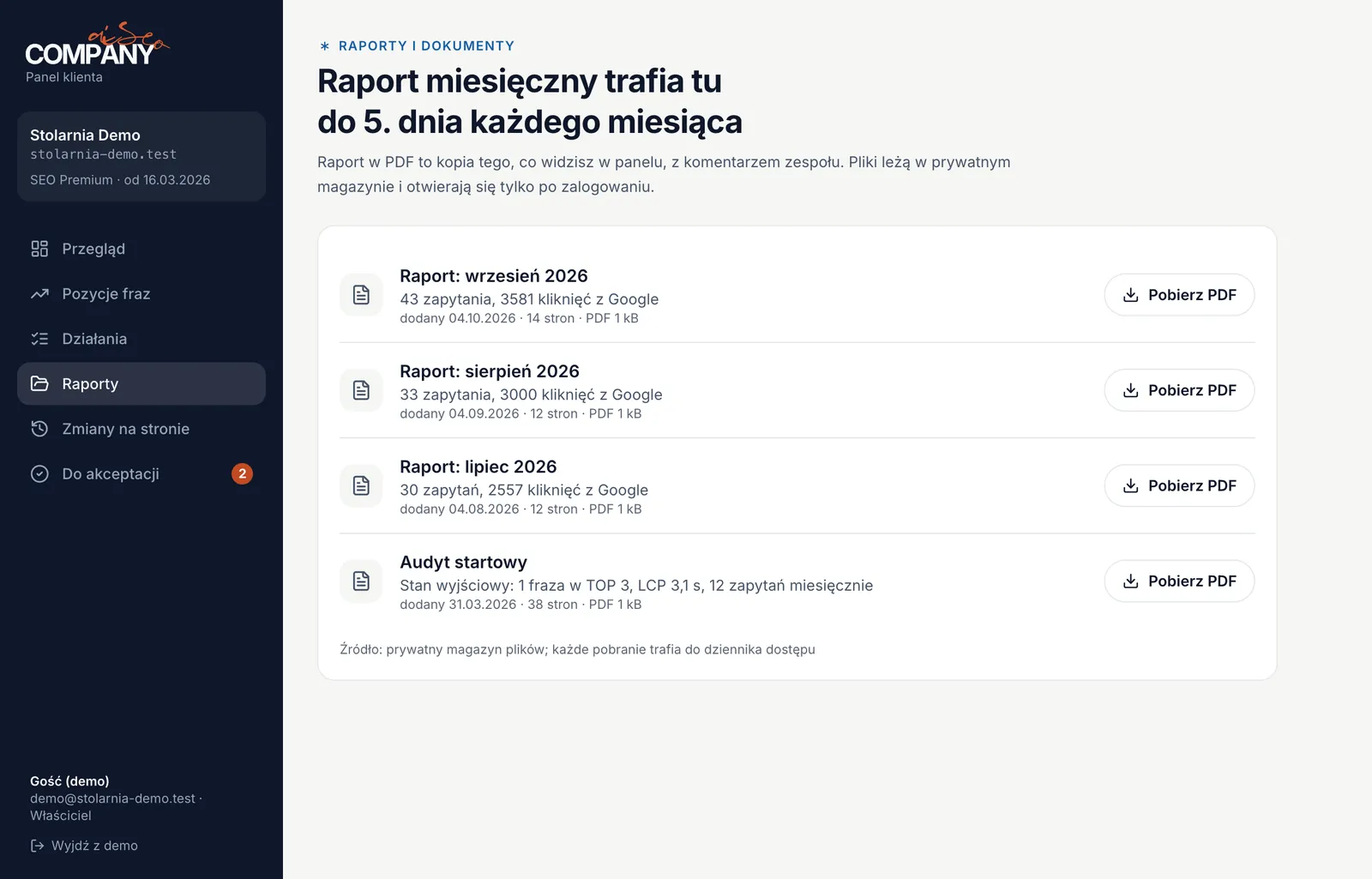1372x879 pixels.
Task: Click the folder icon beside Raporty
Action: pyautogui.click(x=39, y=383)
